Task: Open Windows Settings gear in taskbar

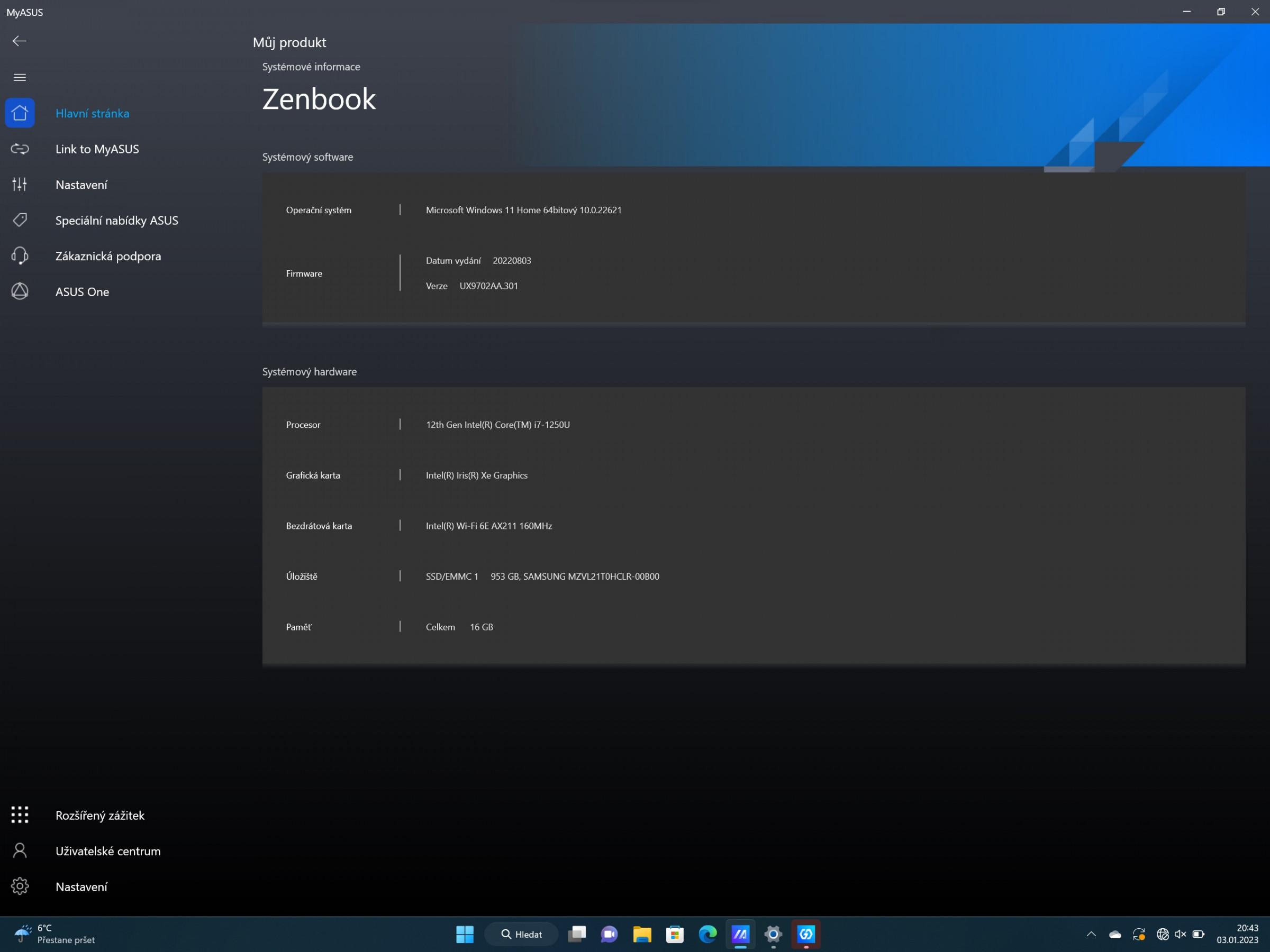Action: click(x=773, y=934)
